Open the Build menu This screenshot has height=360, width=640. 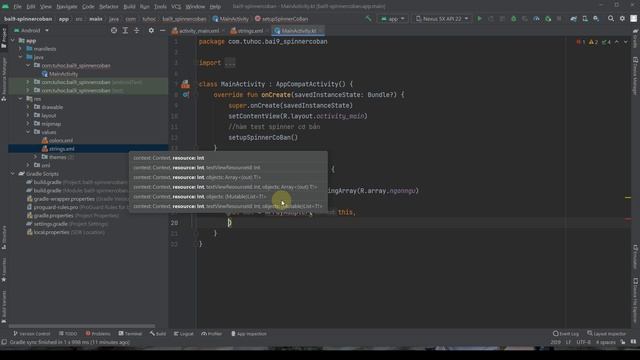click(x=129, y=7)
